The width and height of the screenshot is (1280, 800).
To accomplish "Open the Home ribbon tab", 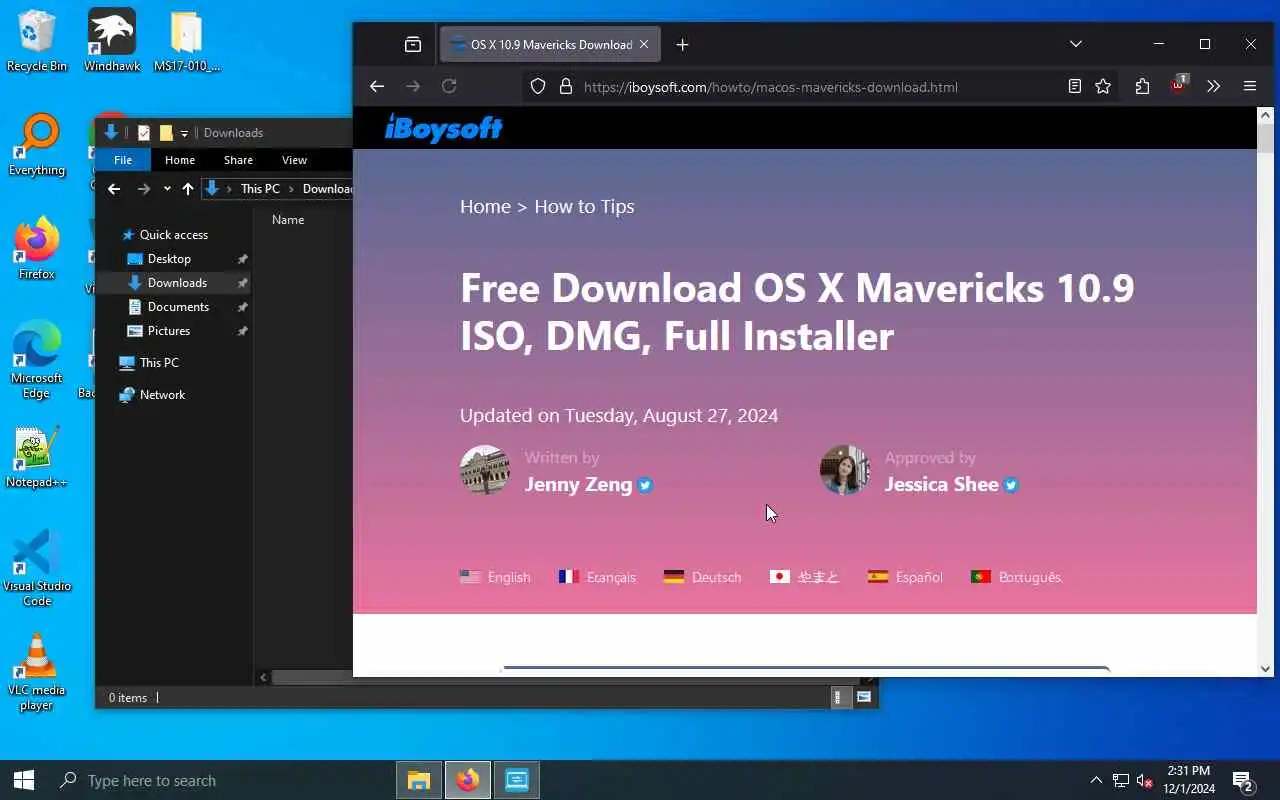I will (180, 160).
